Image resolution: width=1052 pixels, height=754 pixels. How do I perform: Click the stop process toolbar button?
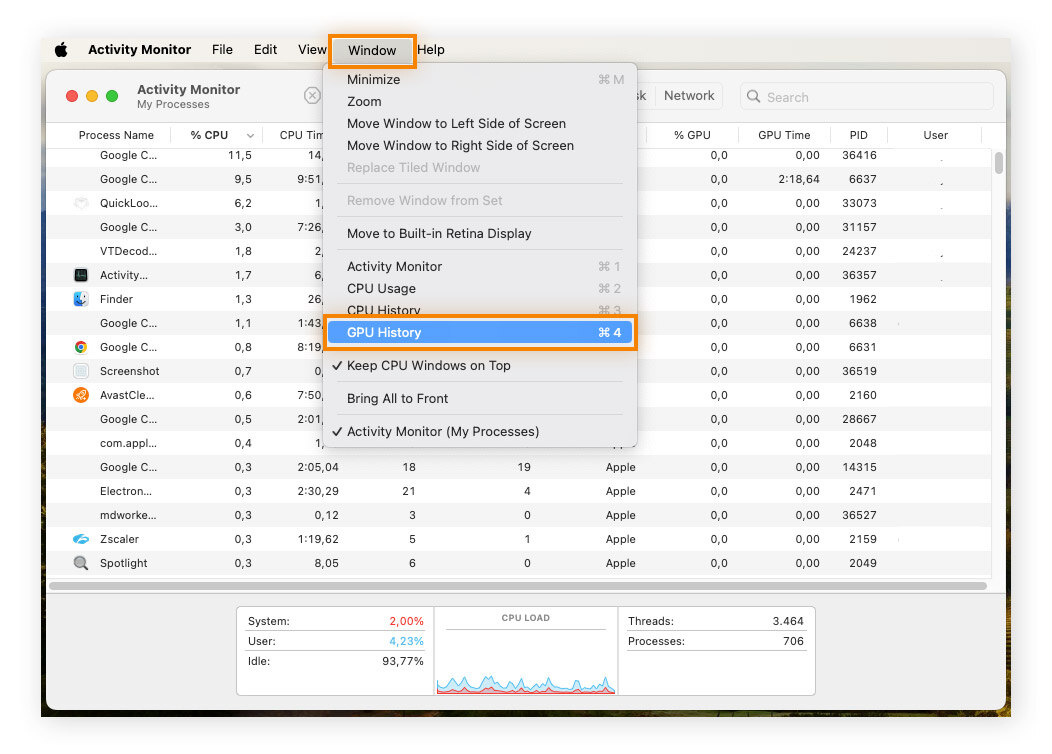[312, 95]
